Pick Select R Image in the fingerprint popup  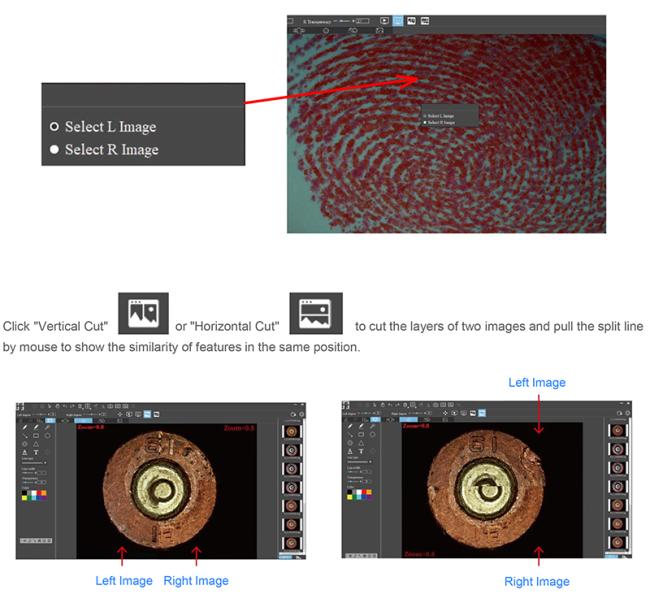pos(425,121)
